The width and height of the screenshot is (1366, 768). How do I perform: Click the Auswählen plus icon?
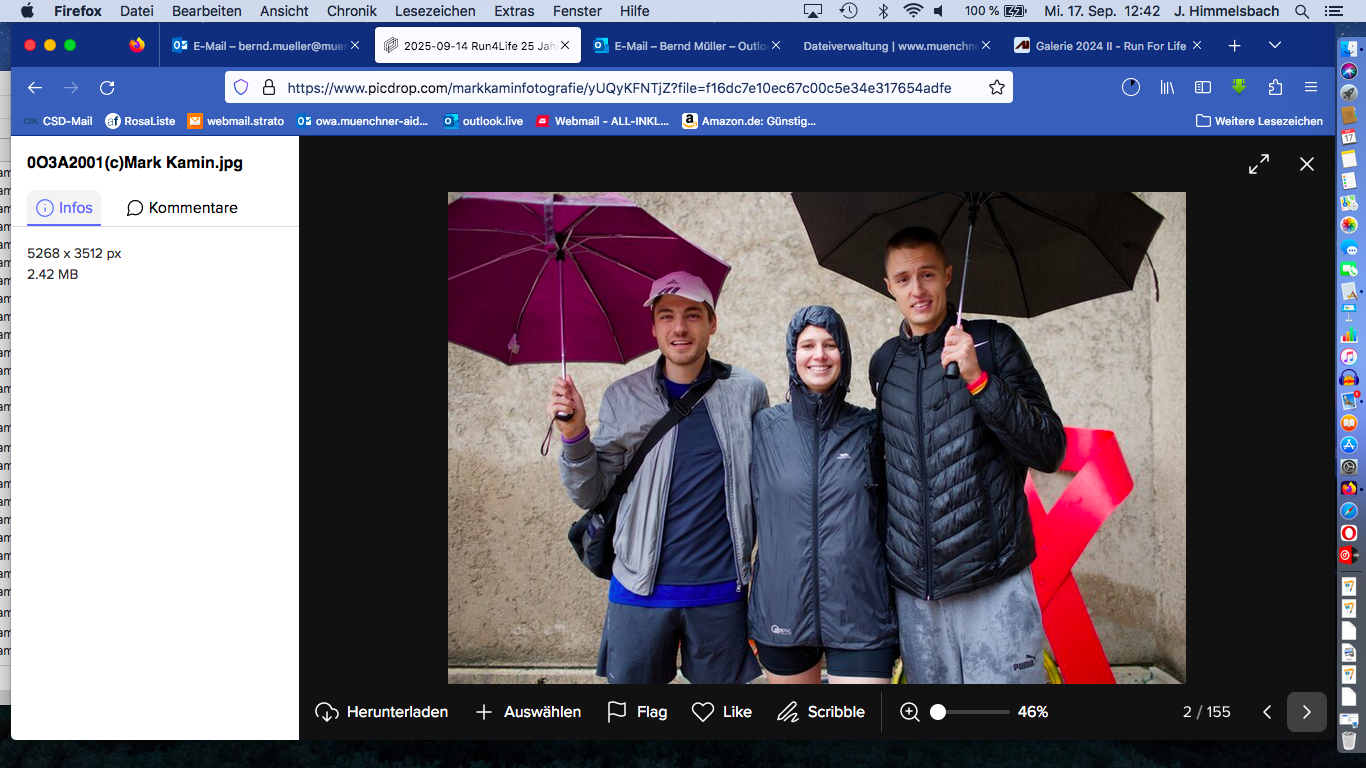coord(484,712)
